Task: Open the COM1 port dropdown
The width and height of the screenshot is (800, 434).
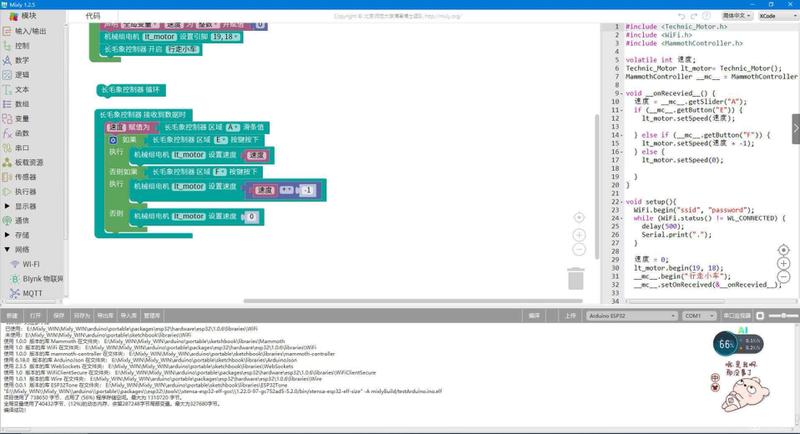Action: [699, 316]
